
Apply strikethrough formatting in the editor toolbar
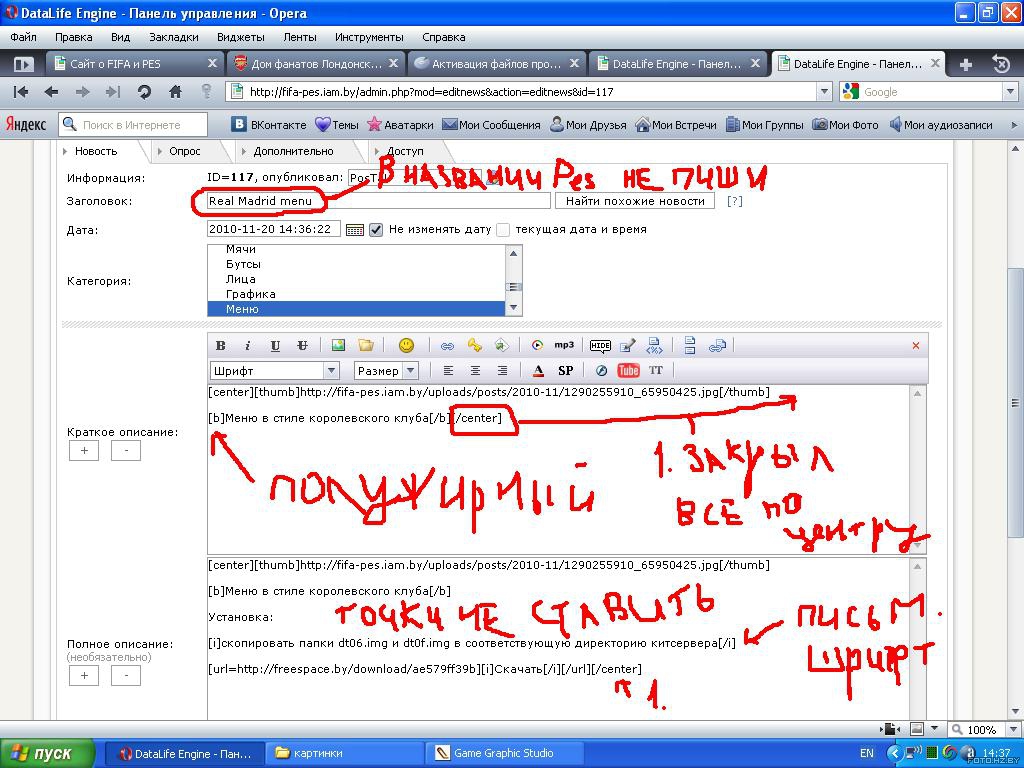[302, 345]
